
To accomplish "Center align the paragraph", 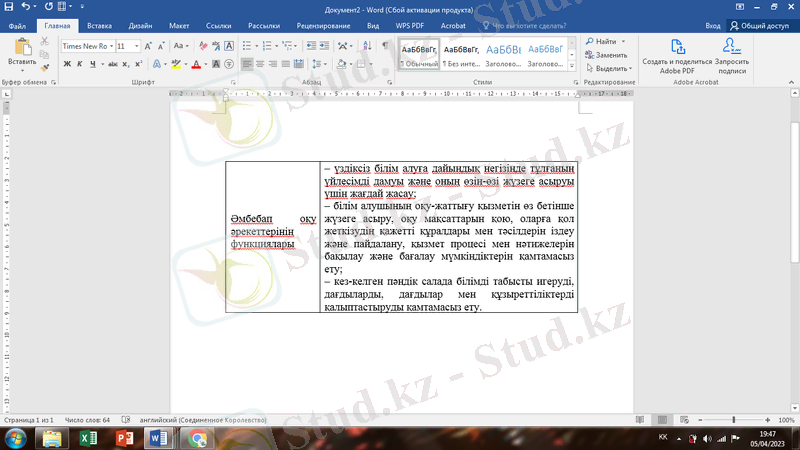I will 259,64.
